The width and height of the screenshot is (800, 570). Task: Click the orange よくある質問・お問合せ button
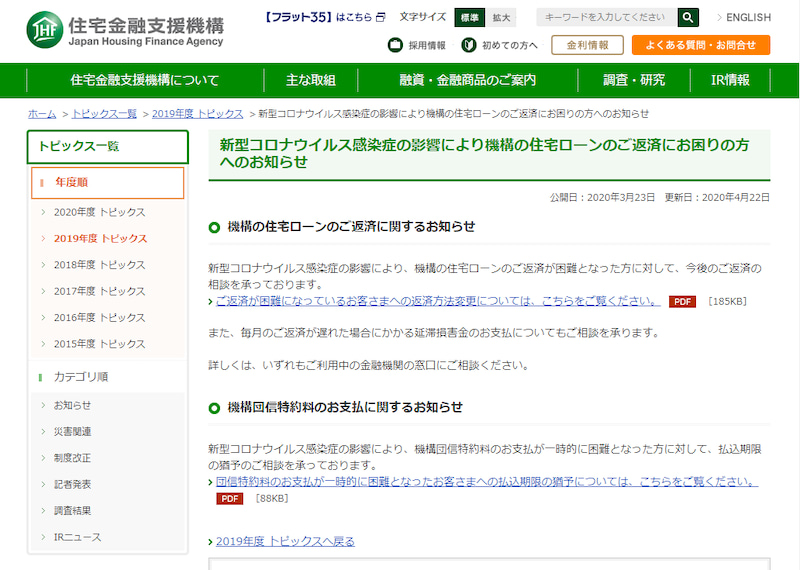tap(700, 45)
